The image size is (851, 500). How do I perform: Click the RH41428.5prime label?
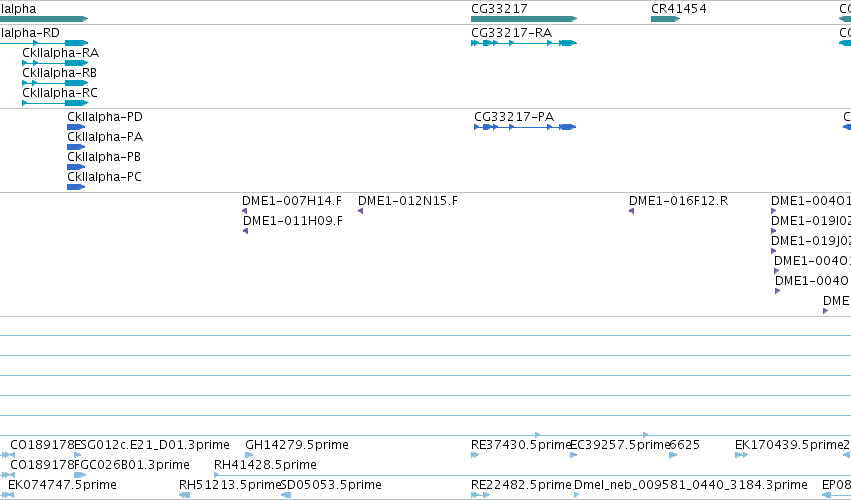tap(265, 465)
